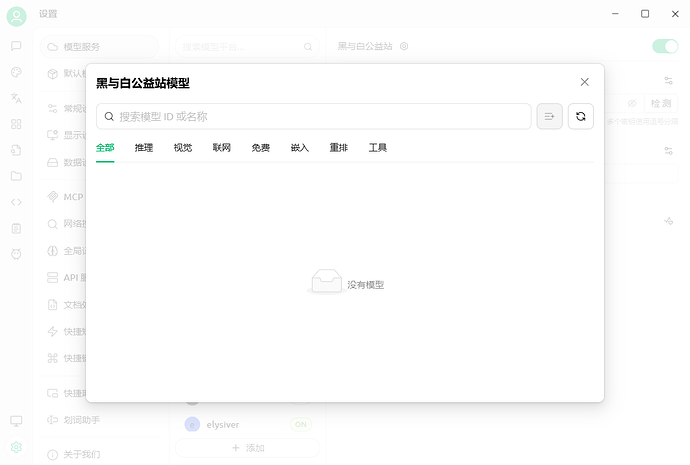Click the 设置 window title text
Image resolution: width=690 pixels, height=465 pixels.
(x=48, y=14)
